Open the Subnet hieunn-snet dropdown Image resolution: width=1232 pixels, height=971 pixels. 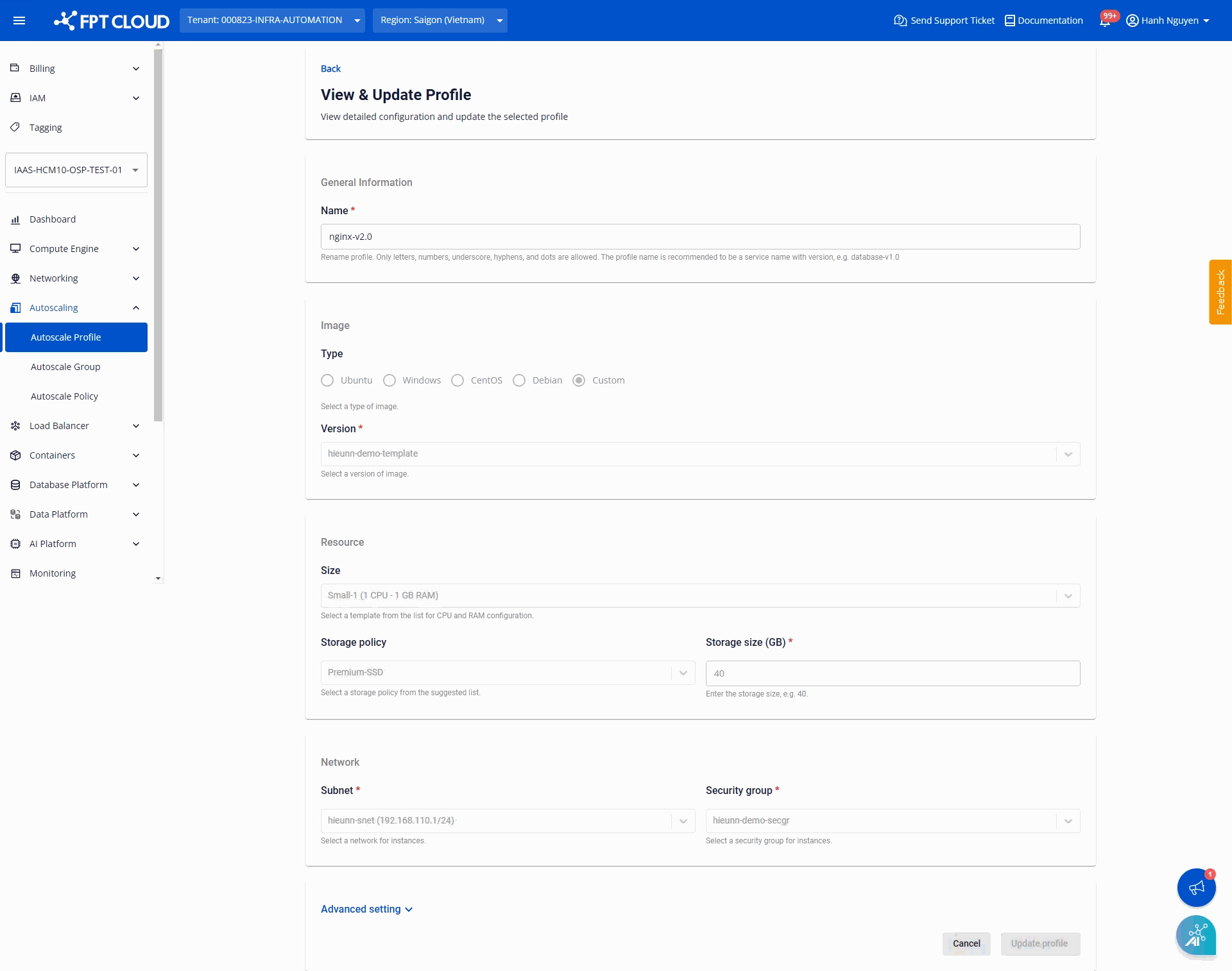(x=508, y=821)
